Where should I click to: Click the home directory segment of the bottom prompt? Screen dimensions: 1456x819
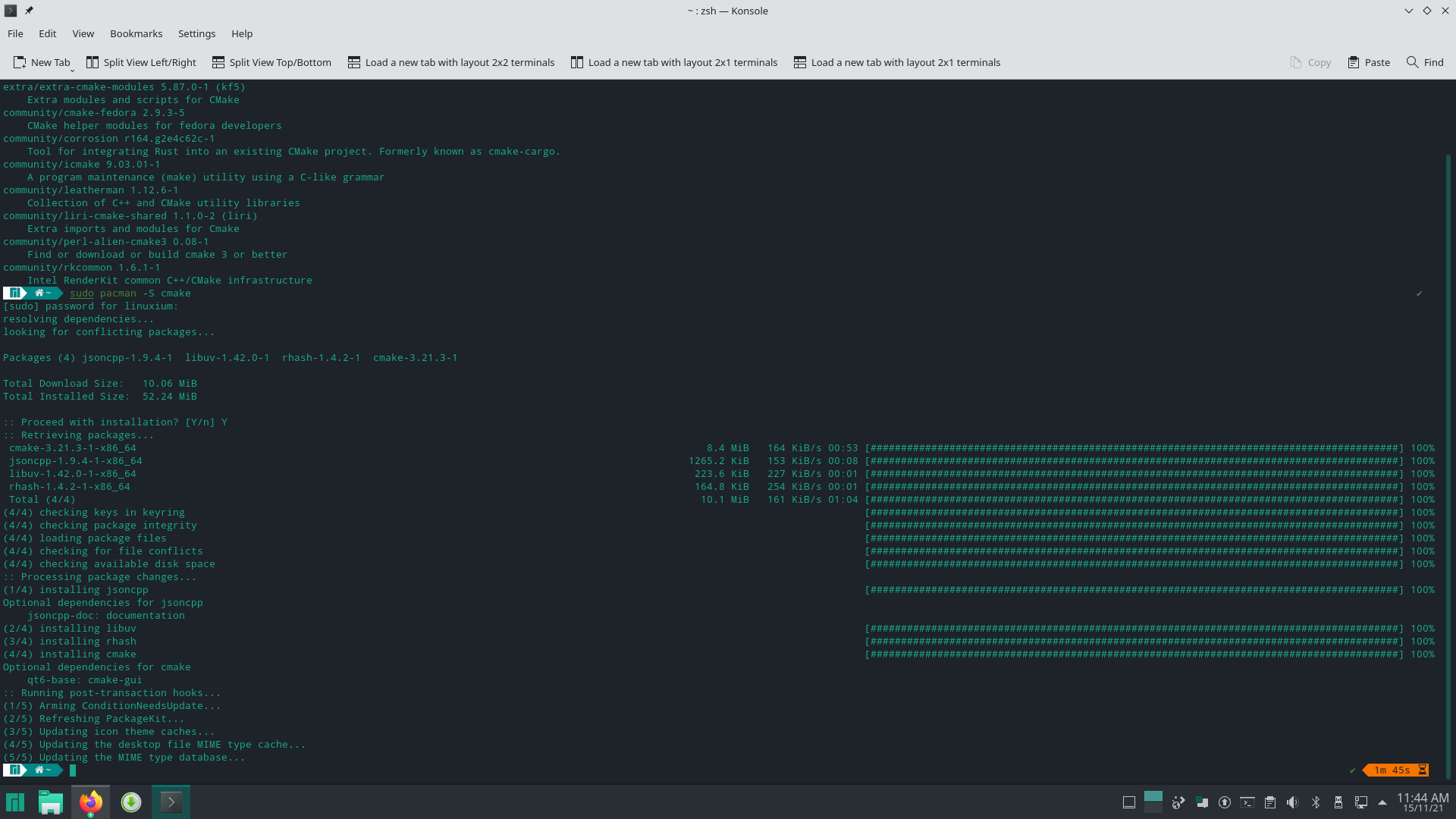43,770
